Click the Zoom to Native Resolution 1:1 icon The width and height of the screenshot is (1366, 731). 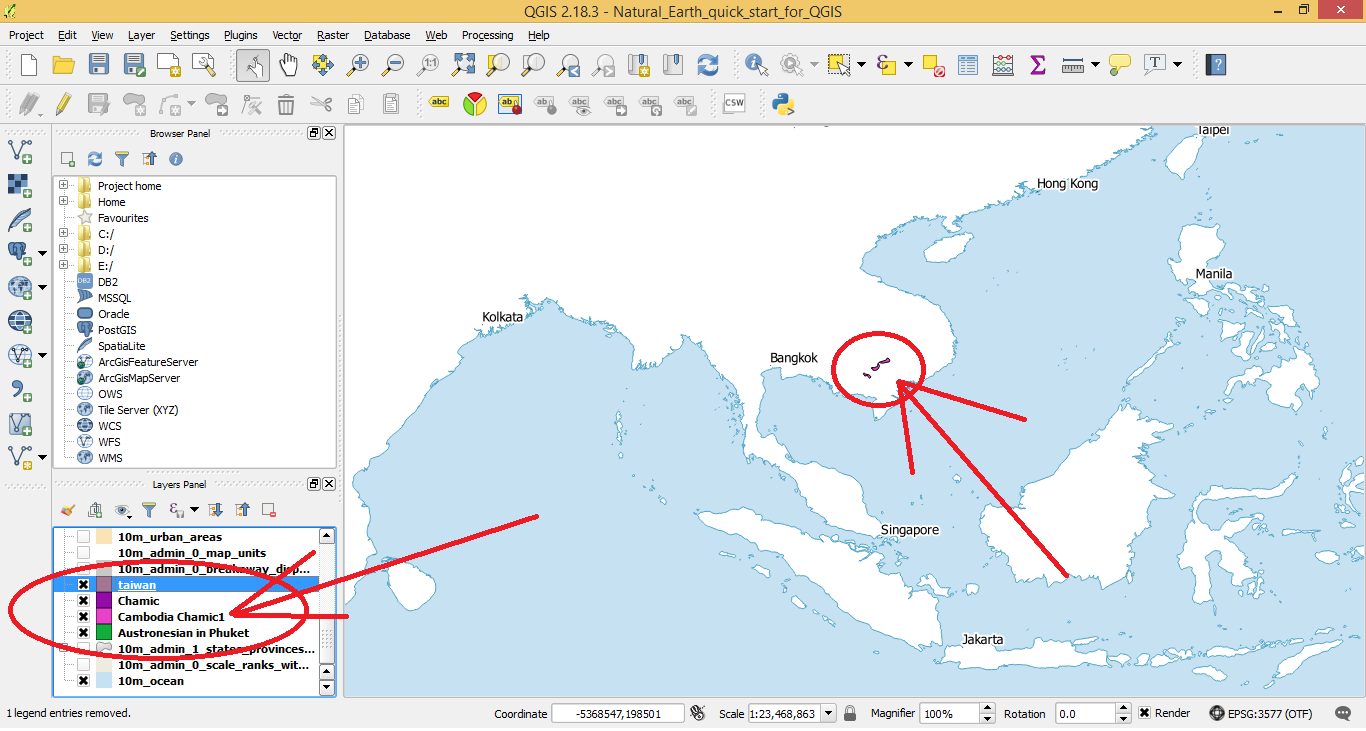coord(428,65)
